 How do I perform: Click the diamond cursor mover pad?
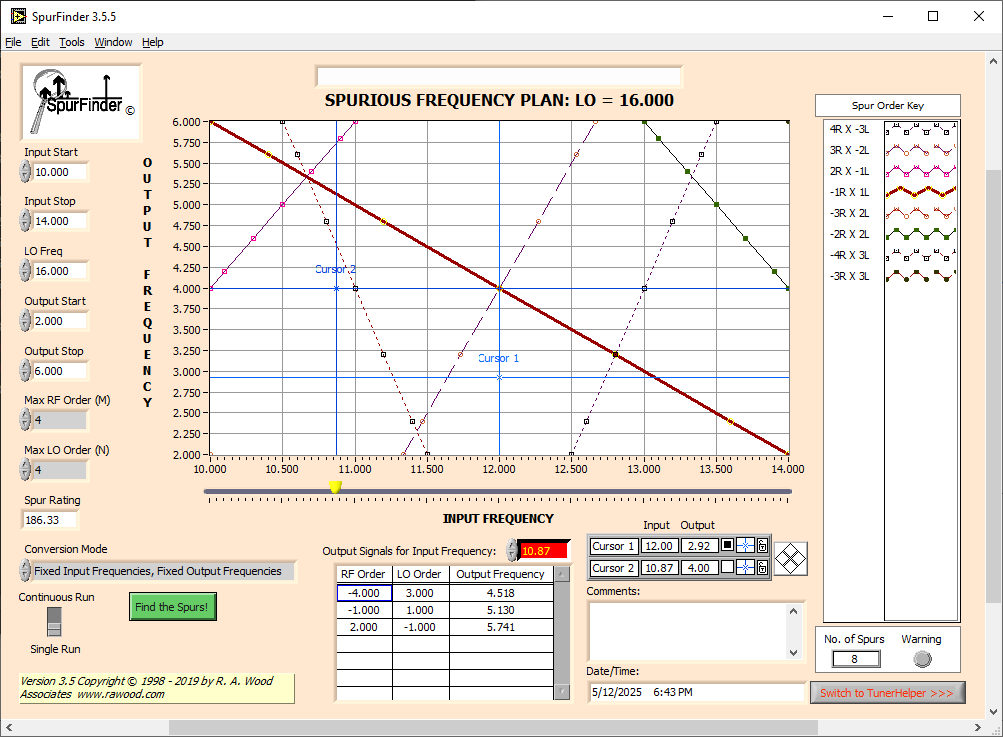[x=791, y=558]
